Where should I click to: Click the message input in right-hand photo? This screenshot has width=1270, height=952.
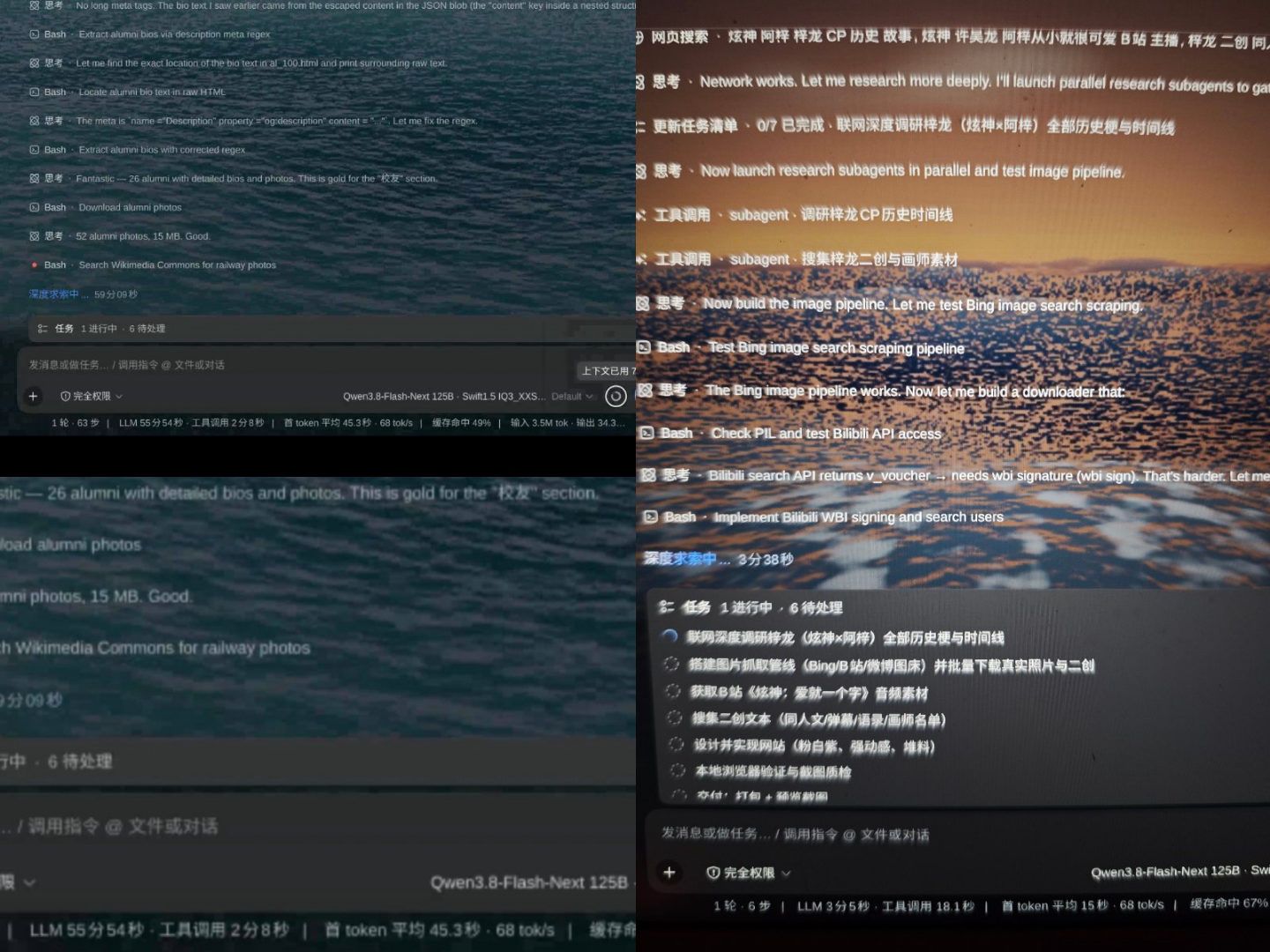pos(961,834)
